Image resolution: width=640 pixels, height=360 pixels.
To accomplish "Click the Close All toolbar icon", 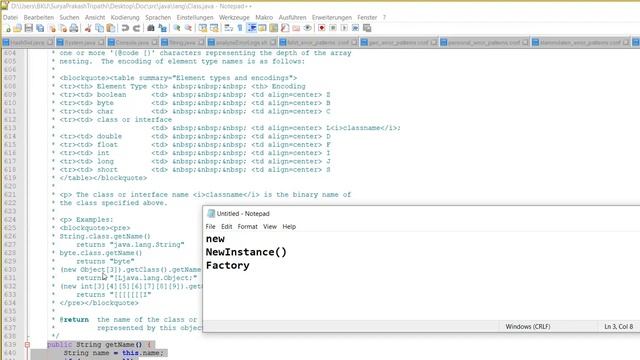I will point(63,28).
